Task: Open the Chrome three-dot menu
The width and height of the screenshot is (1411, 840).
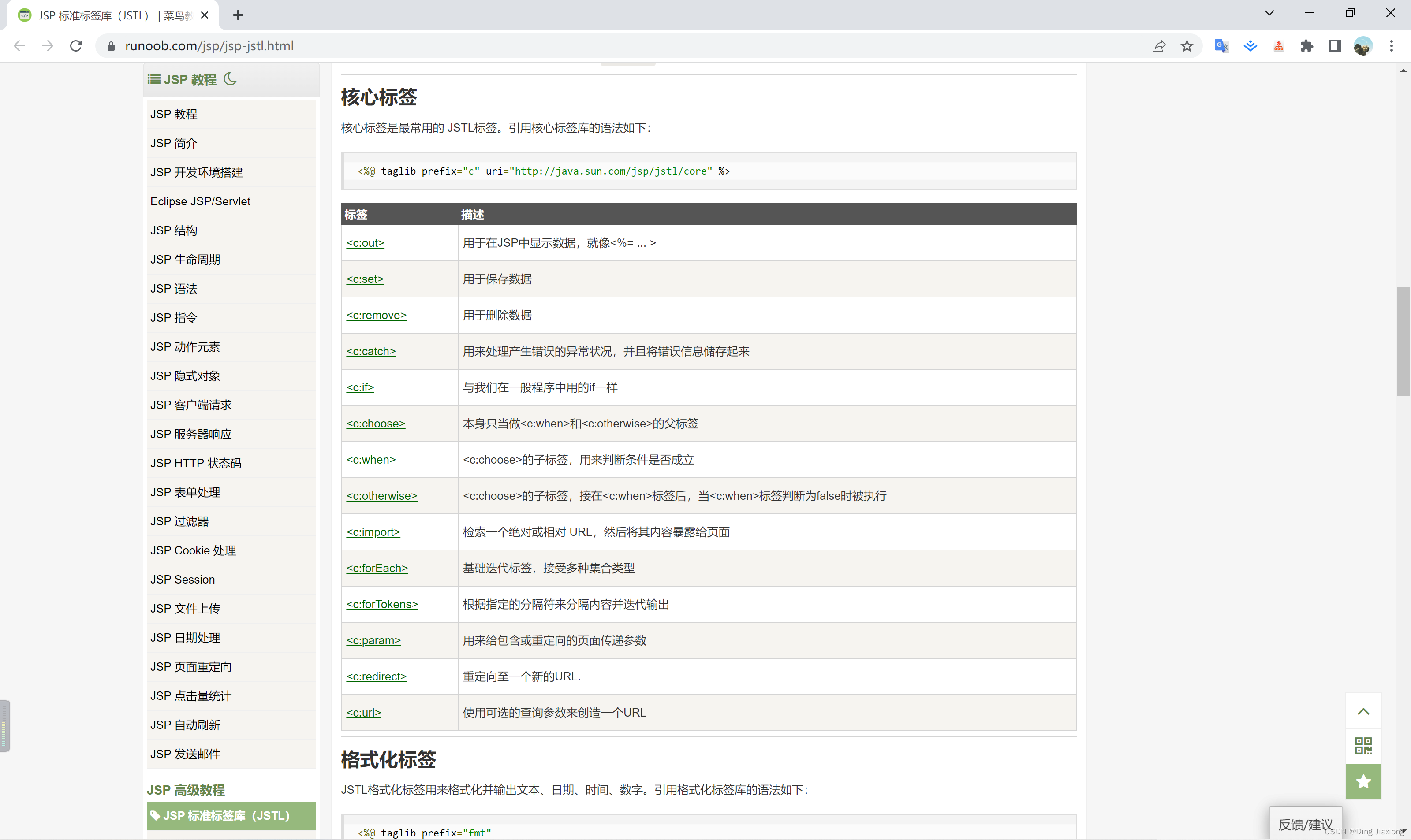Action: (x=1392, y=46)
